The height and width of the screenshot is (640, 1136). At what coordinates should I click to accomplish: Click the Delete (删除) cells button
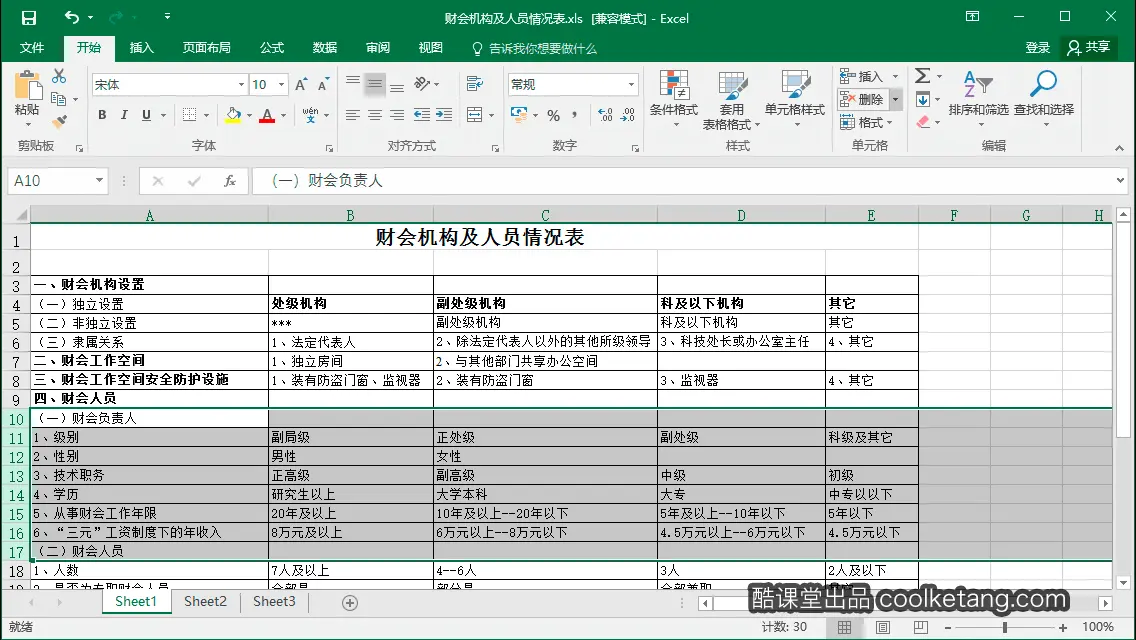click(x=863, y=99)
